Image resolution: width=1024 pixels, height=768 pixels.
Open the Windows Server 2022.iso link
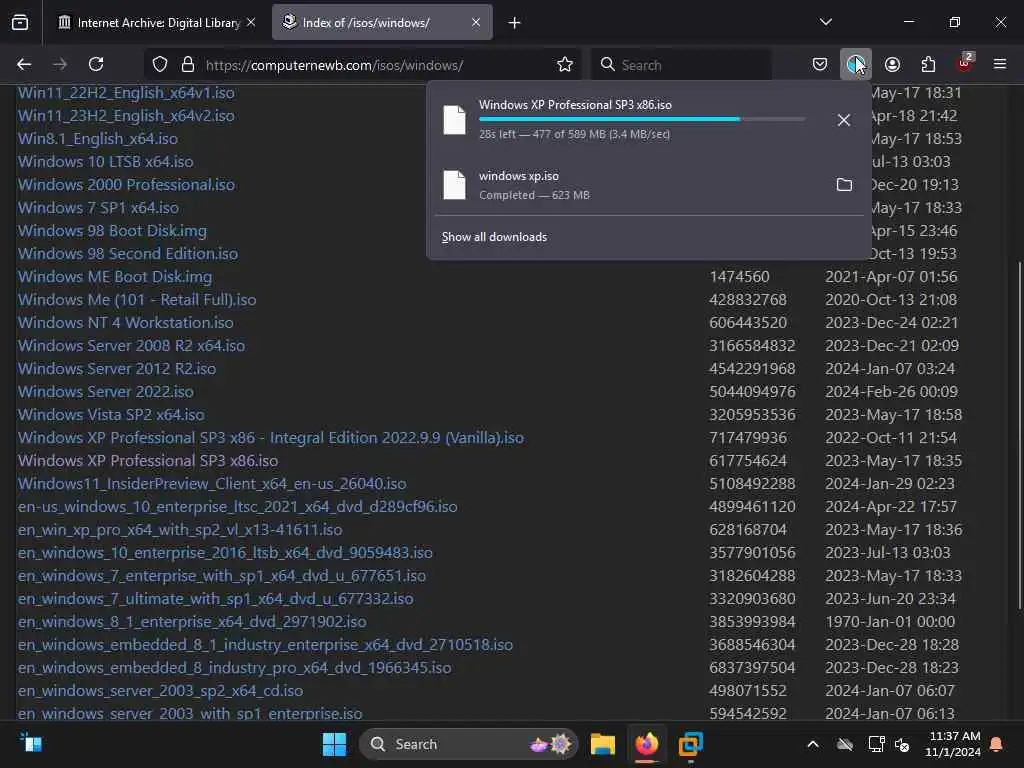106,392
